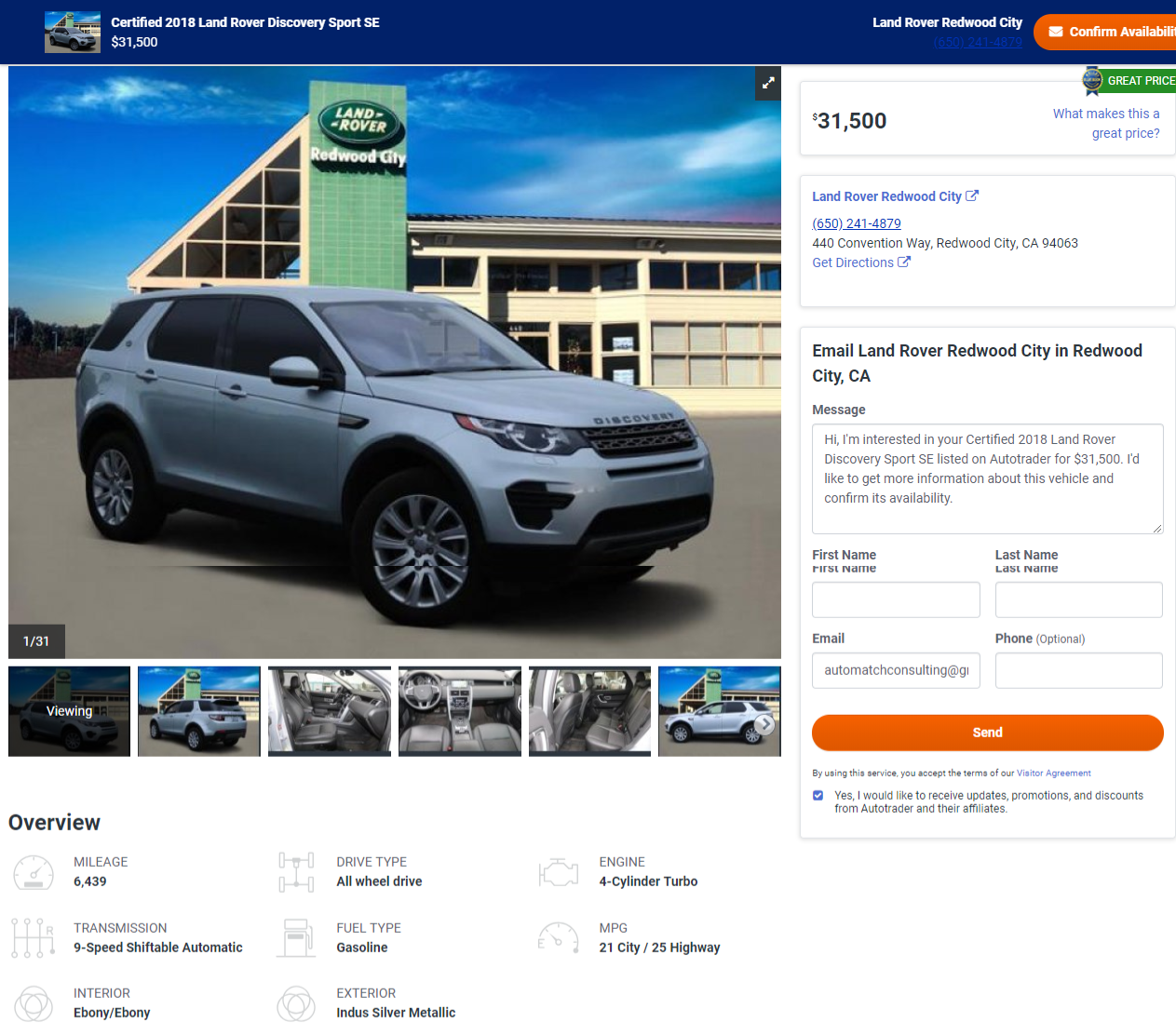This screenshot has width=1176, height=1036.
Task: Click the Phone (Optional) field
Action: pyautogui.click(x=1079, y=670)
